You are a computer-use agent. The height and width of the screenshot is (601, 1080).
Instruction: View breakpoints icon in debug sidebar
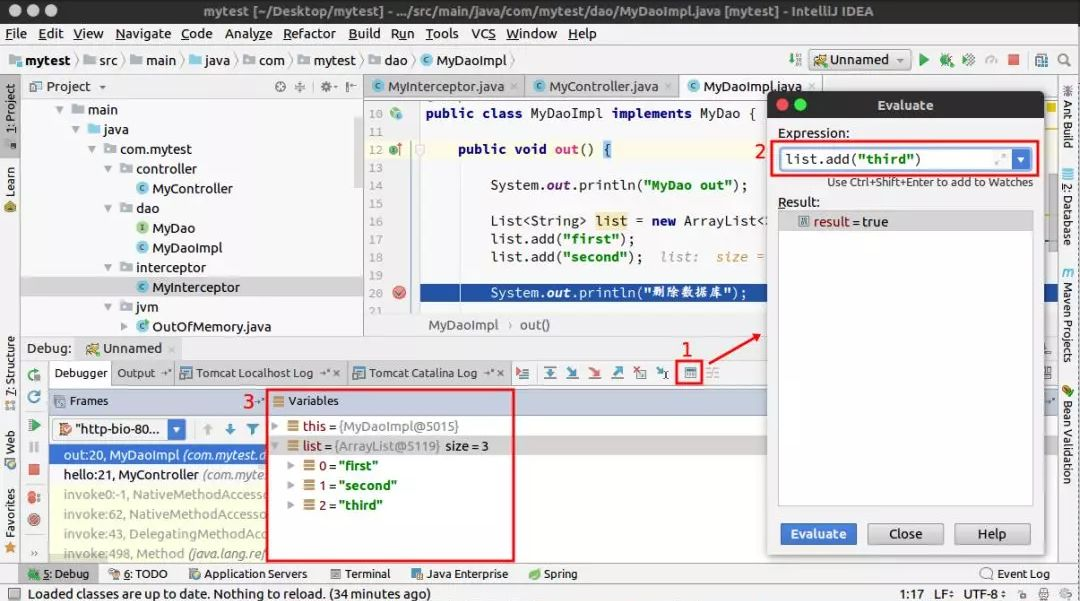click(x=34, y=497)
